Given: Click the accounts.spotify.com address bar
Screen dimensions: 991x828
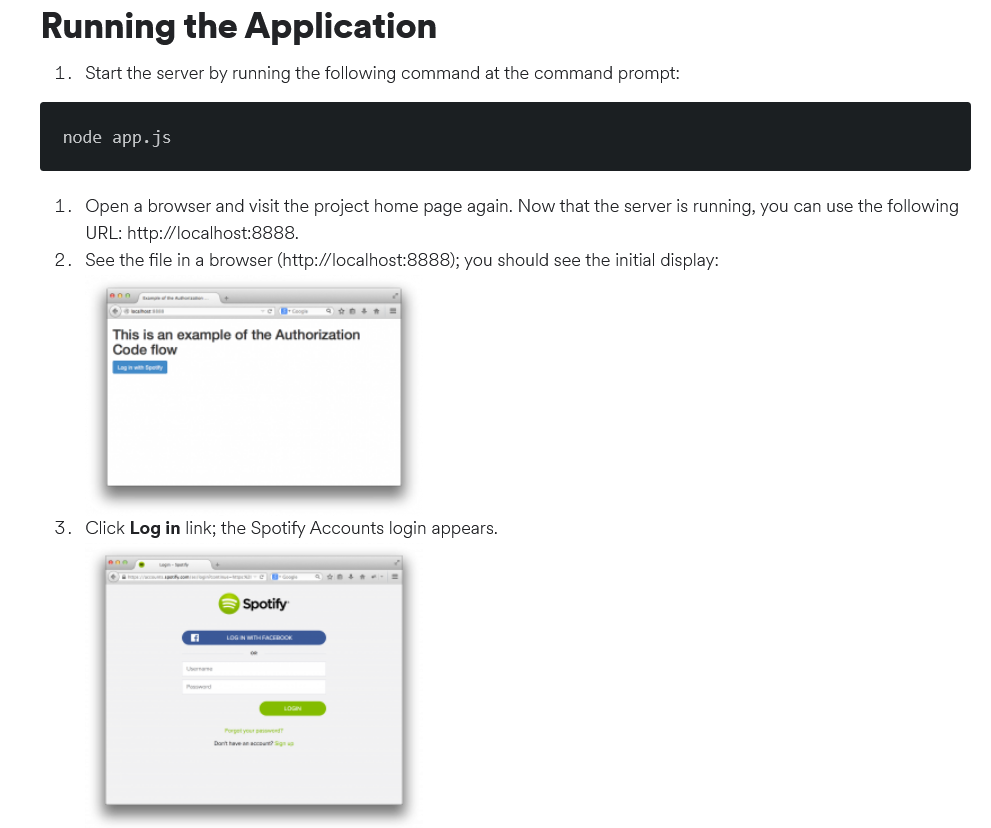Looking at the screenshot, I should [x=193, y=576].
